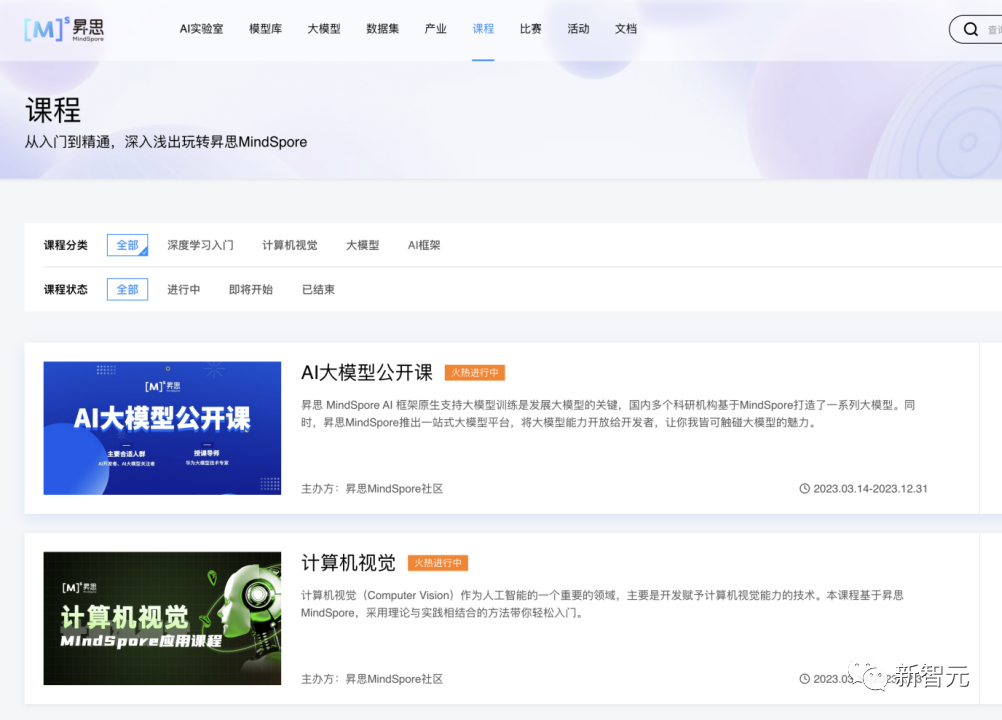Open the 大模型 page from navbar

(x=324, y=29)
